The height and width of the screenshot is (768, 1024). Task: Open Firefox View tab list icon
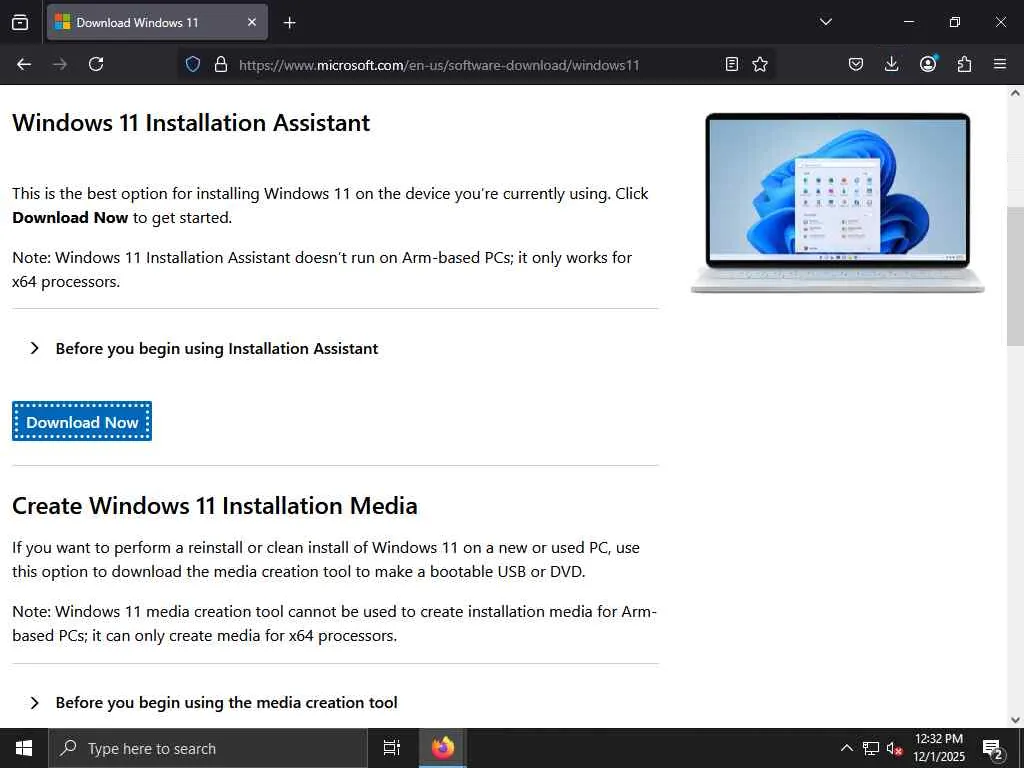[x=20, y=22]
